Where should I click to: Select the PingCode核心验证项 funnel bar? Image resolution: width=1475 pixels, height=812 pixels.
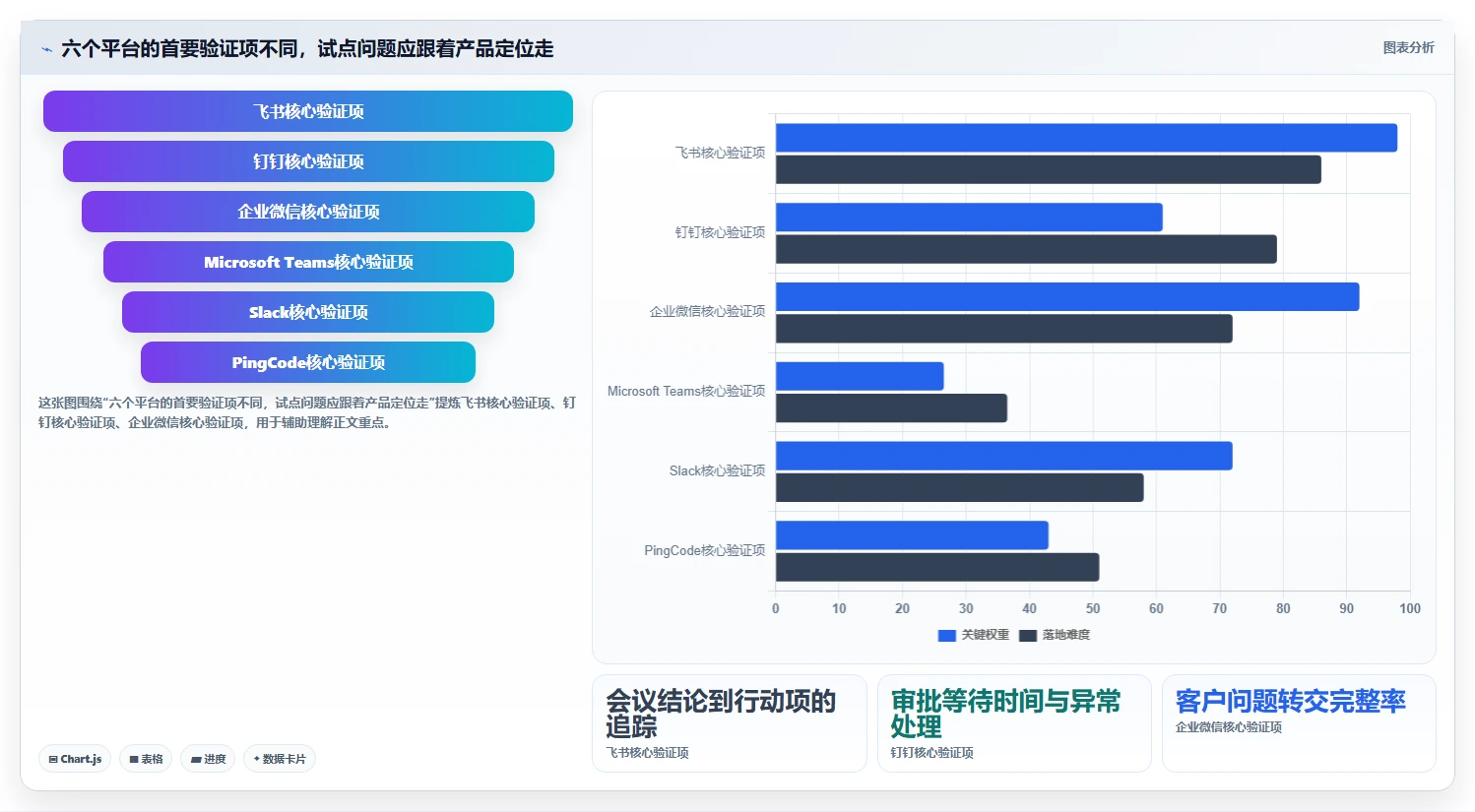point(308,362)
